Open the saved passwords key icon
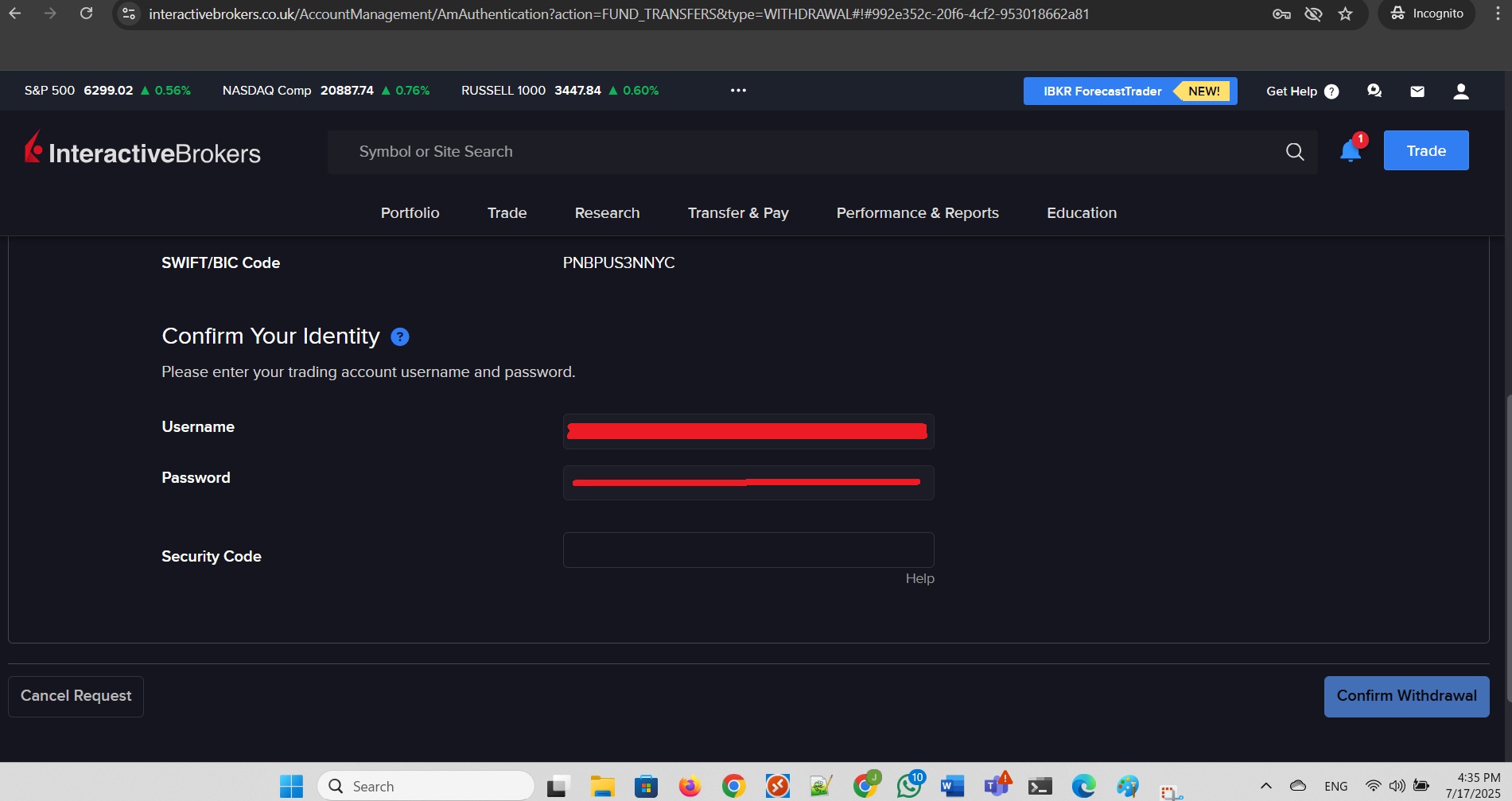Image resolution: width=1512 pixels, height=801 pixels. (x=1281, y=14)
